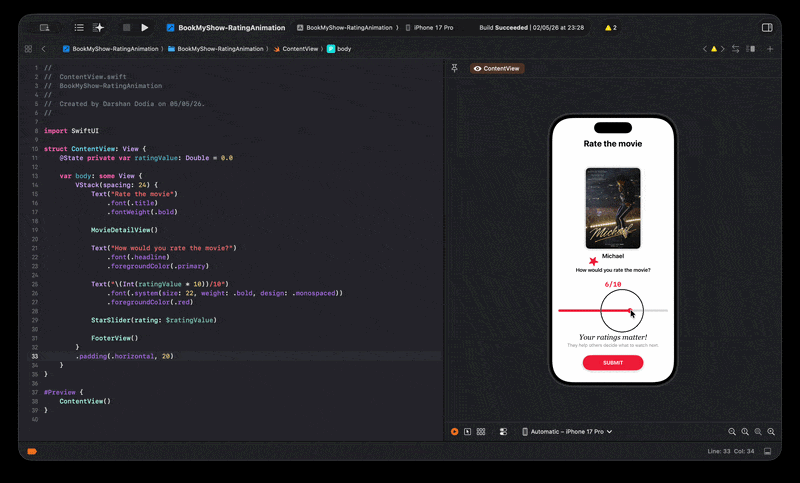Show preview variants grid
Viewport: 800px width, 483px height.
coord(481,431)
